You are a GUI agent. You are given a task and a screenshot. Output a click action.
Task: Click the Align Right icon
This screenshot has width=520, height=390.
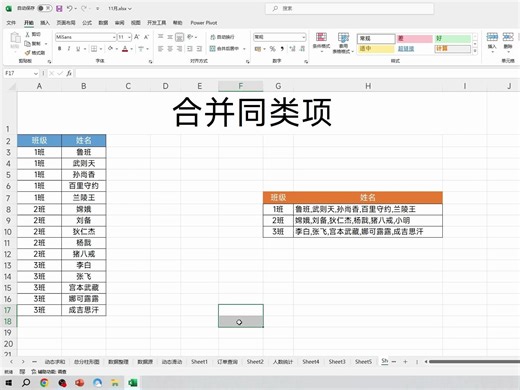coord(179,49)
